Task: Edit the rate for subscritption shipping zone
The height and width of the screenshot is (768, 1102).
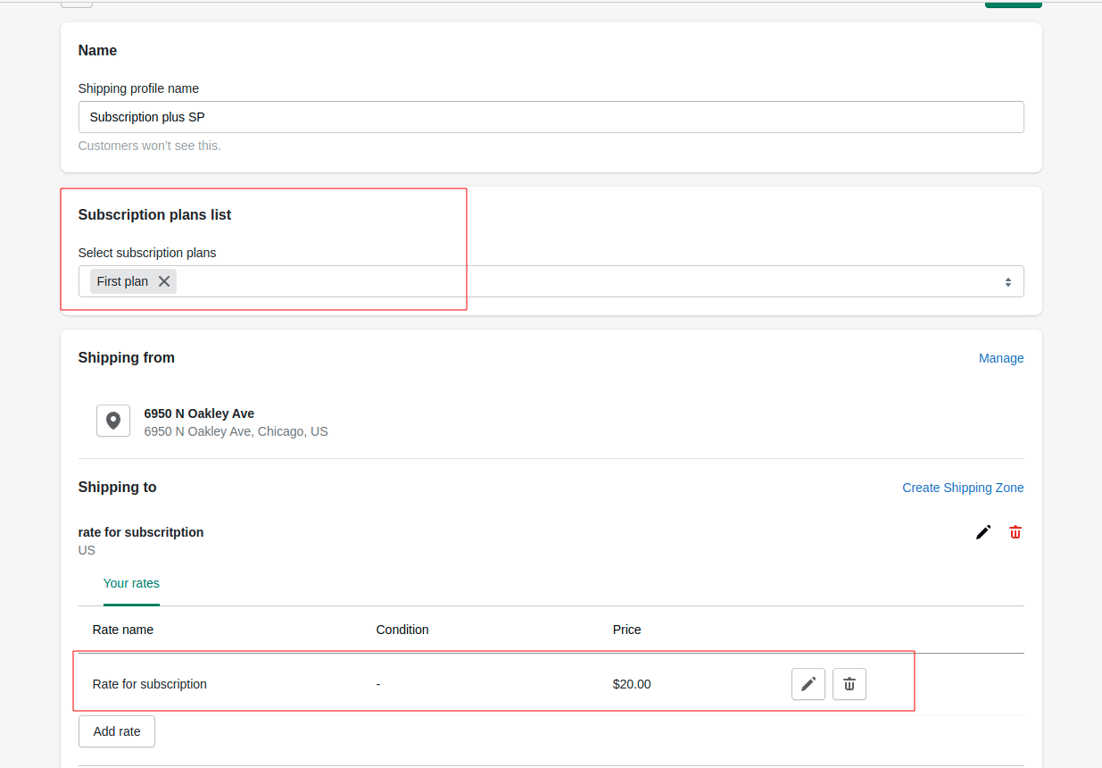Action: pyautogui.click(x=983, y=533)
